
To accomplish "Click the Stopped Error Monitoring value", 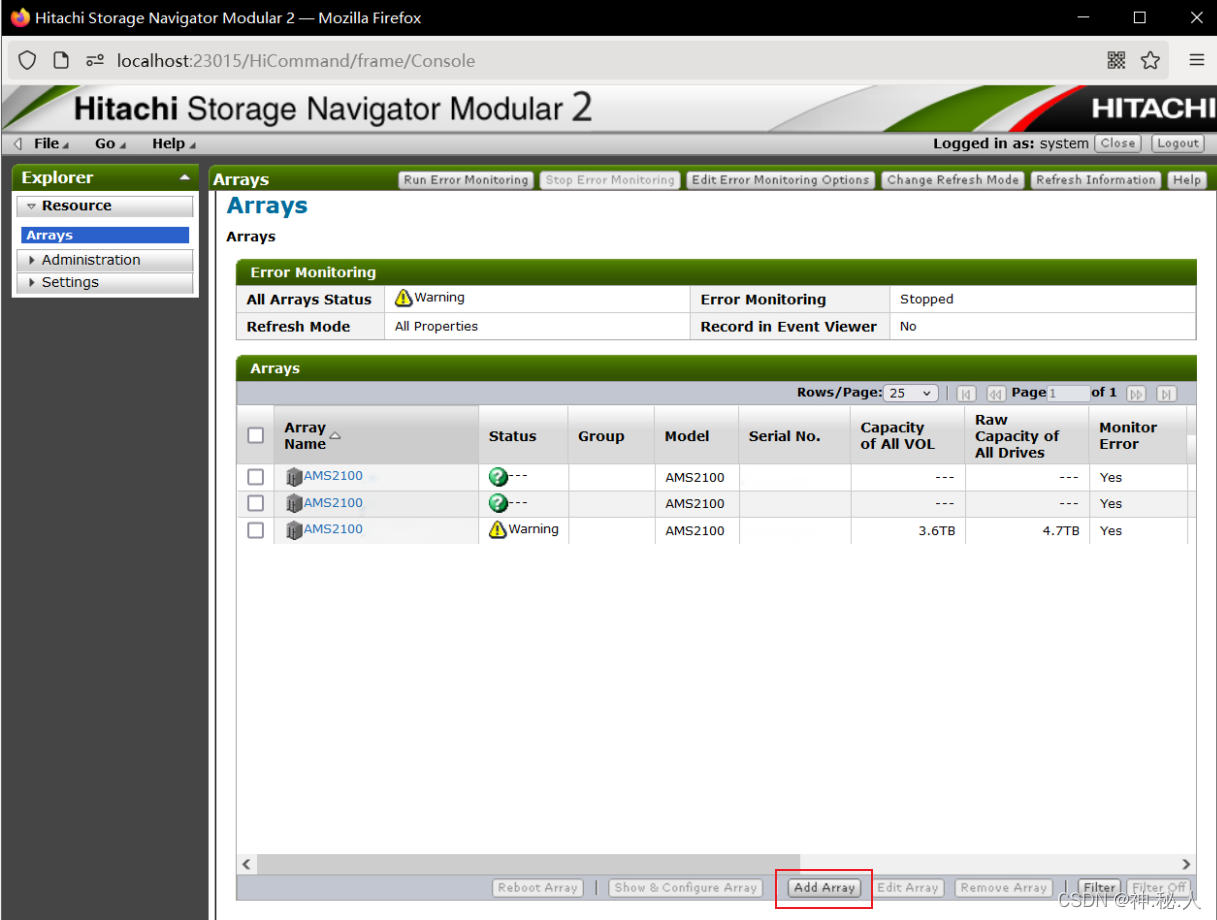I will [x=927, y=299].
